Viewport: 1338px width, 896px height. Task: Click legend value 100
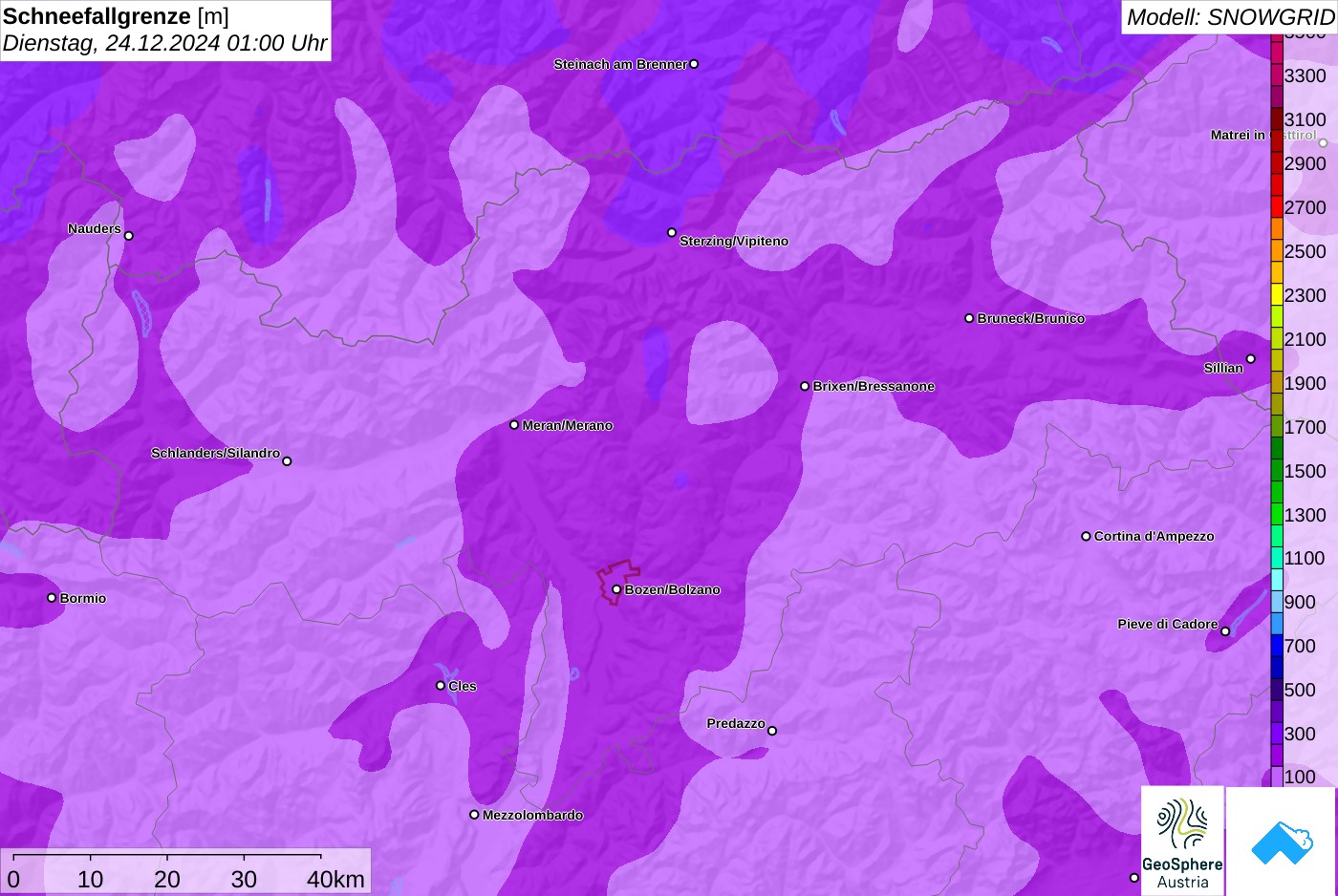click(1300, 777)
